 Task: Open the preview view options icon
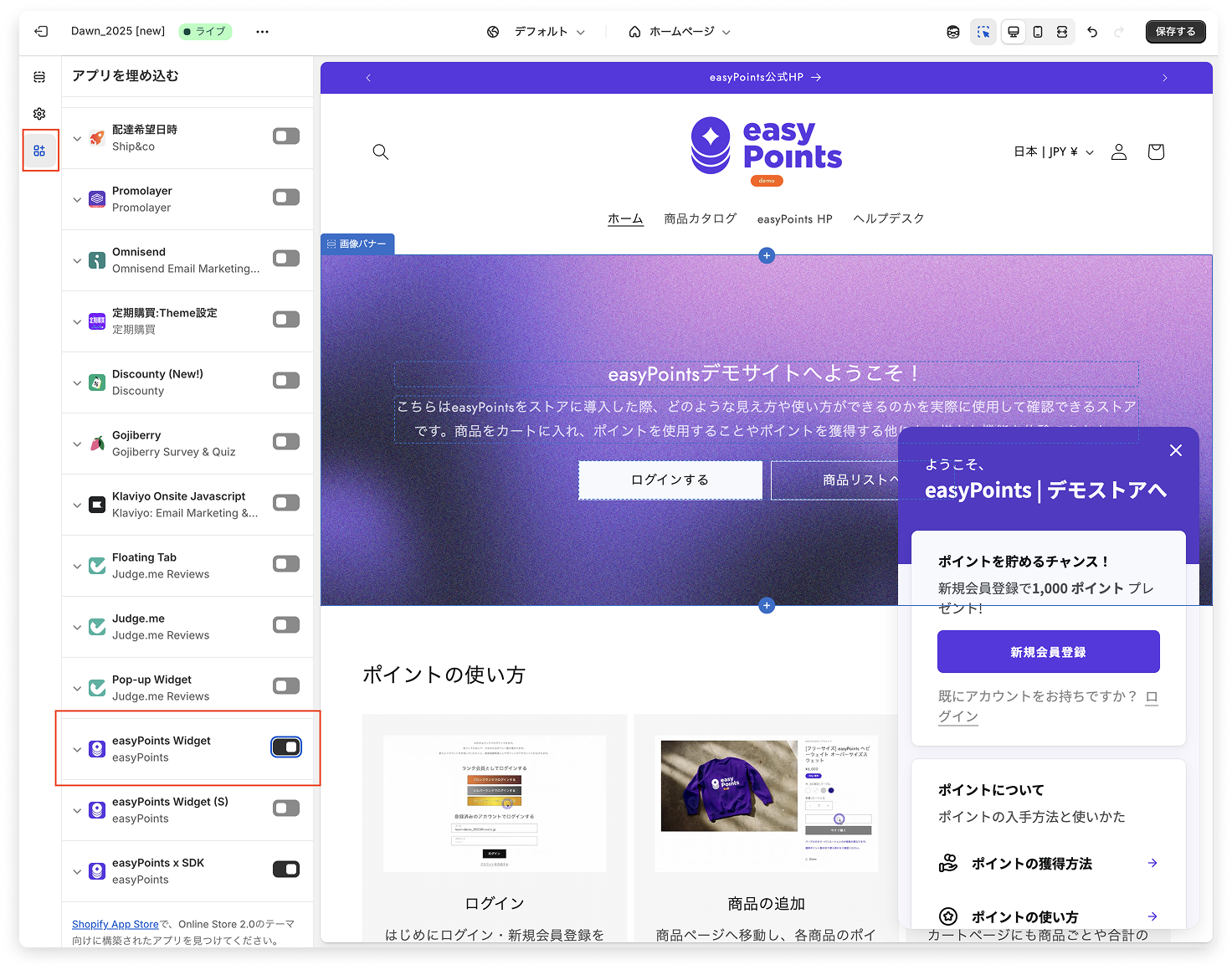pyautogui.click(x=952, y=32)
